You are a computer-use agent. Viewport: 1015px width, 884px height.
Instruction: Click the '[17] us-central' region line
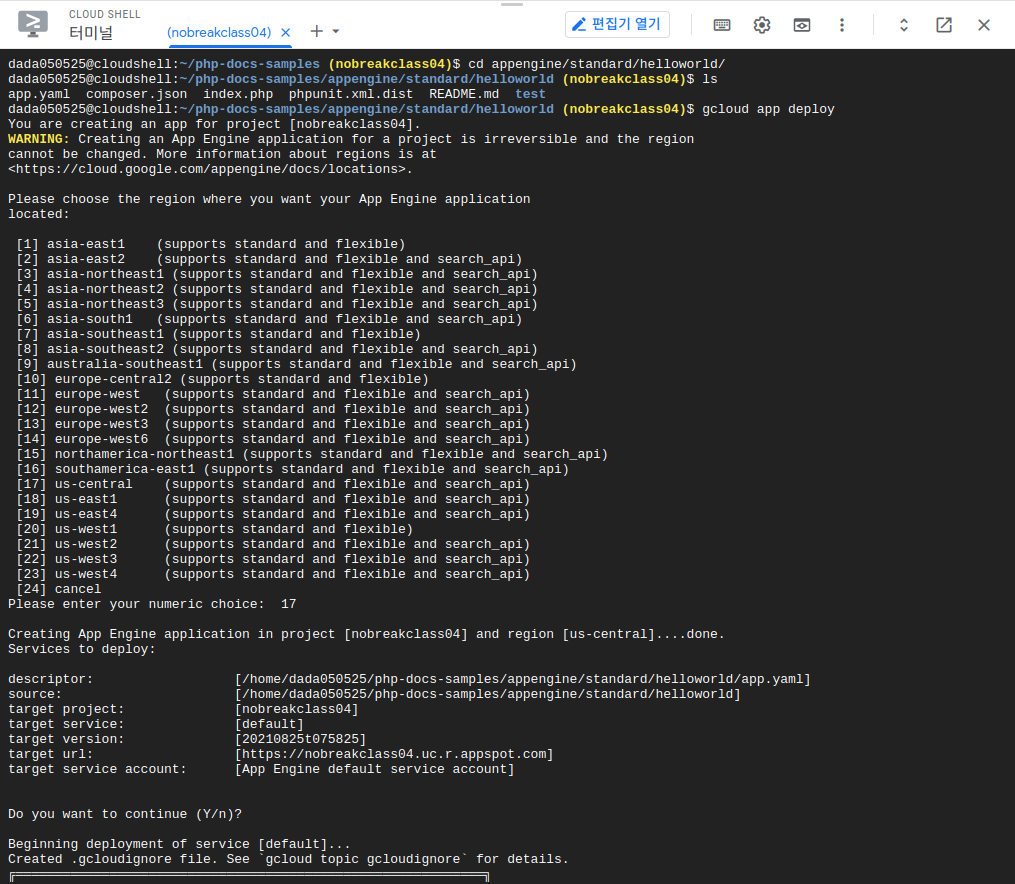(x=273, y=484)
